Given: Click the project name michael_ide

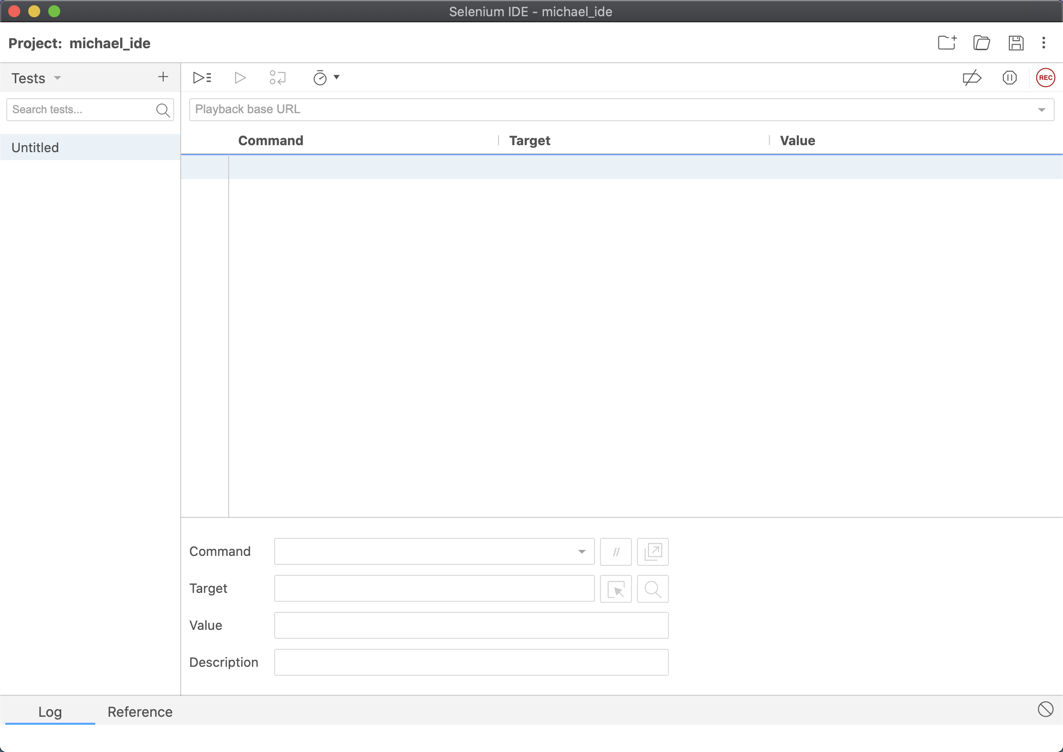Looking at the screenshot, I should pyautogui.click(x=110, y=43).
